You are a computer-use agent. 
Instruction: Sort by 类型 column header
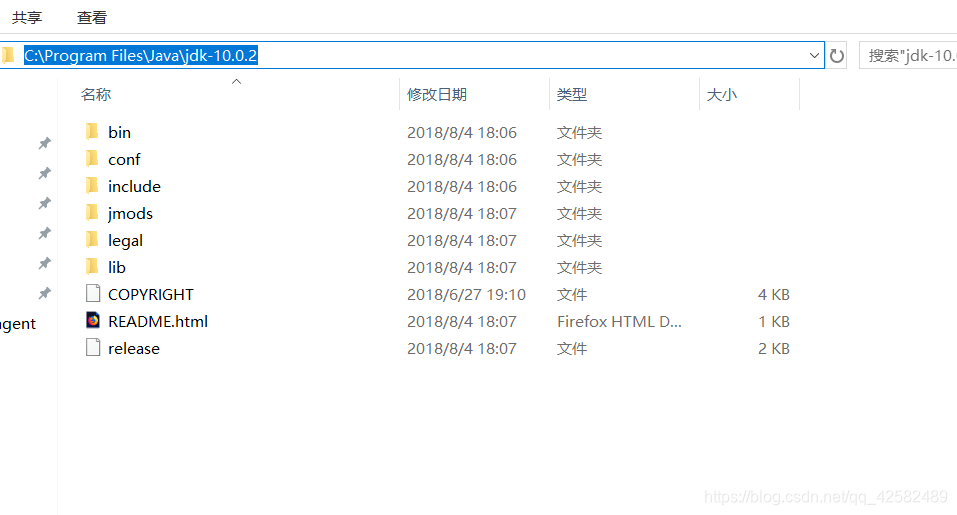click(x=572, y=95)
